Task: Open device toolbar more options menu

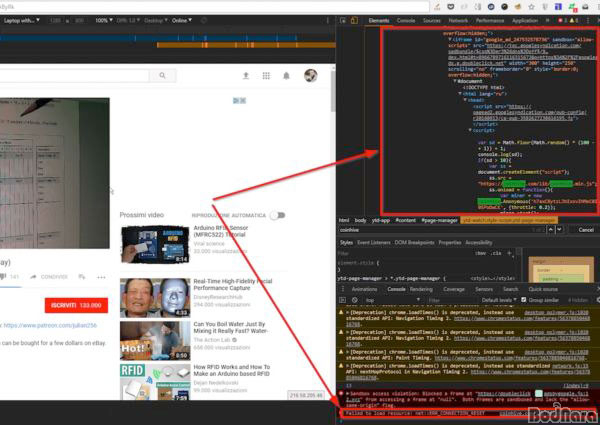Action: pyautogui.click(x=328, y=21)
